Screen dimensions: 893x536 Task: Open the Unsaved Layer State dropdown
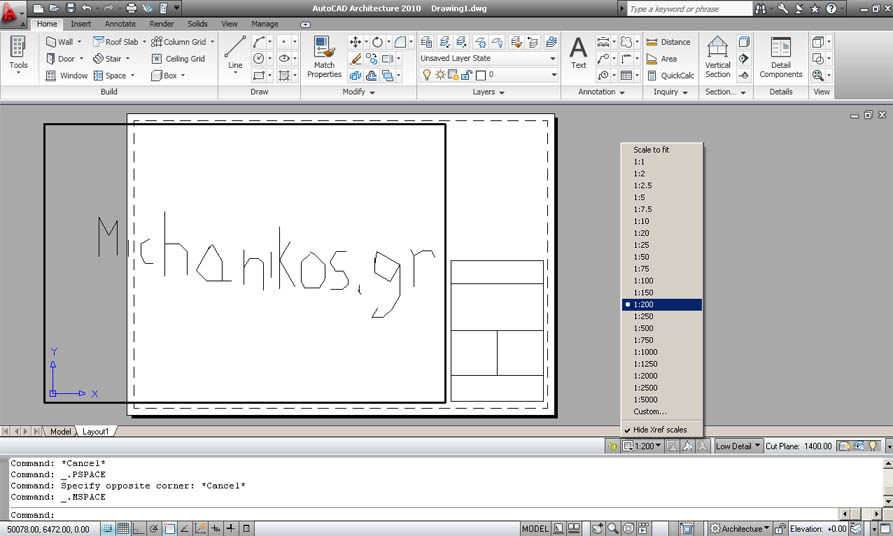tap(488, 58)
